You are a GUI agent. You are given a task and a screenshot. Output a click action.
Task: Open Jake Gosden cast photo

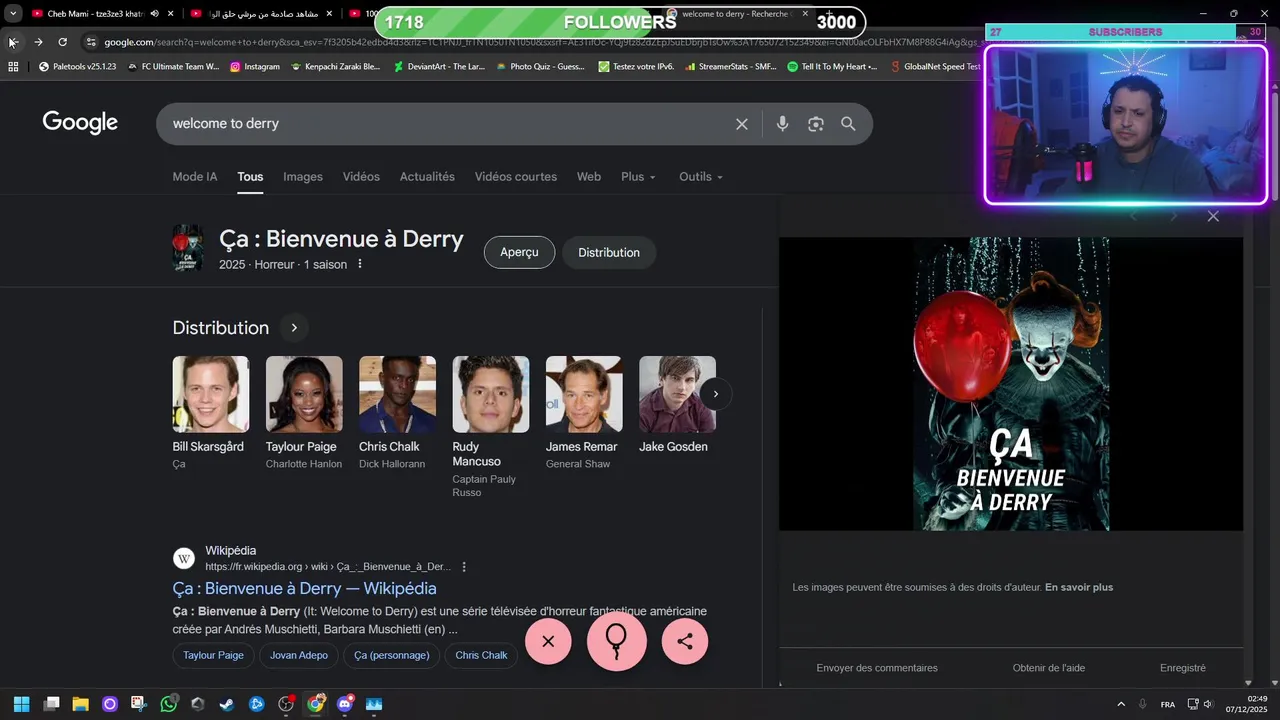[x=677, y=394]
